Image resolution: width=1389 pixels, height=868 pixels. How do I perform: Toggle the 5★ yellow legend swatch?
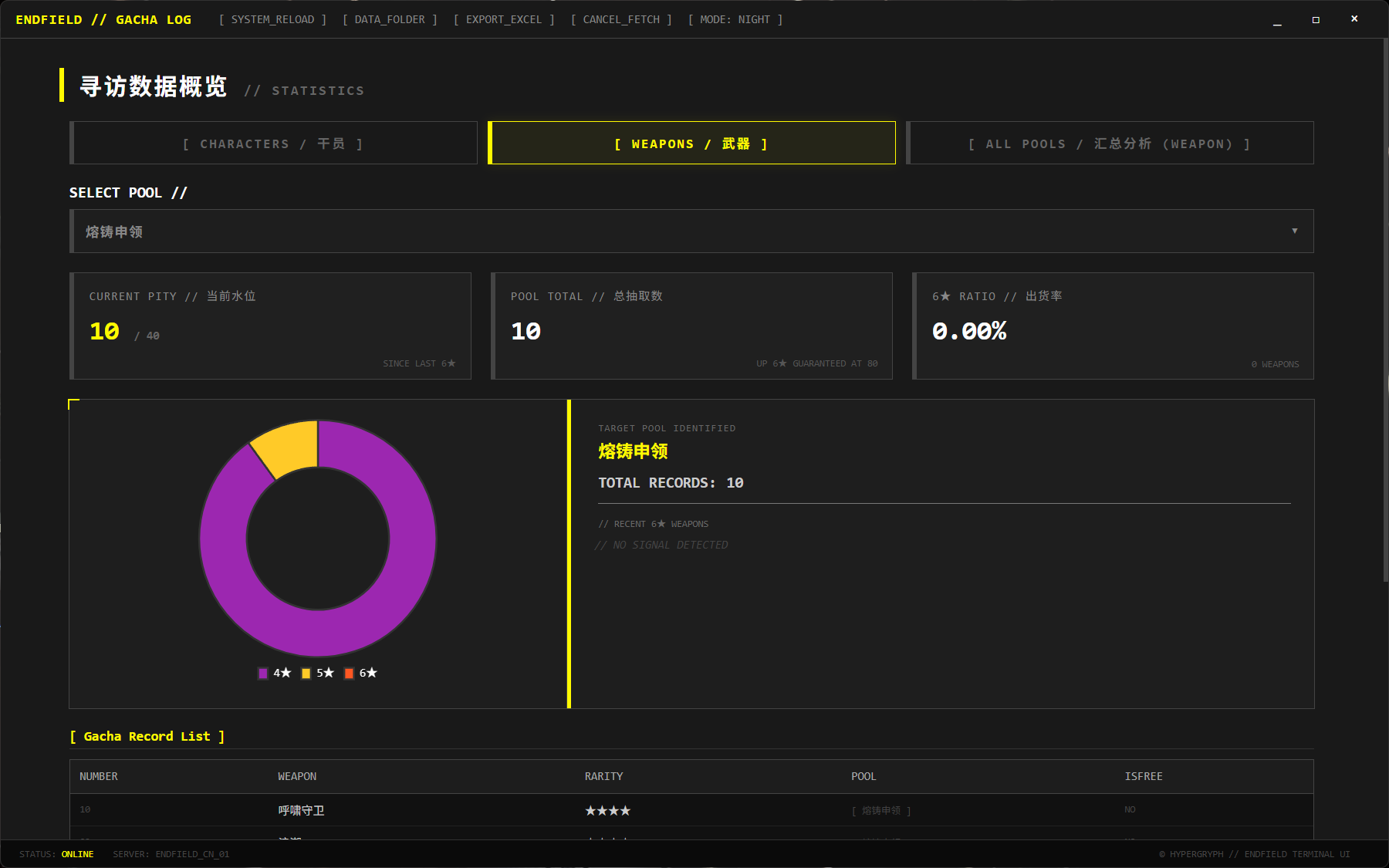(306, 674)
